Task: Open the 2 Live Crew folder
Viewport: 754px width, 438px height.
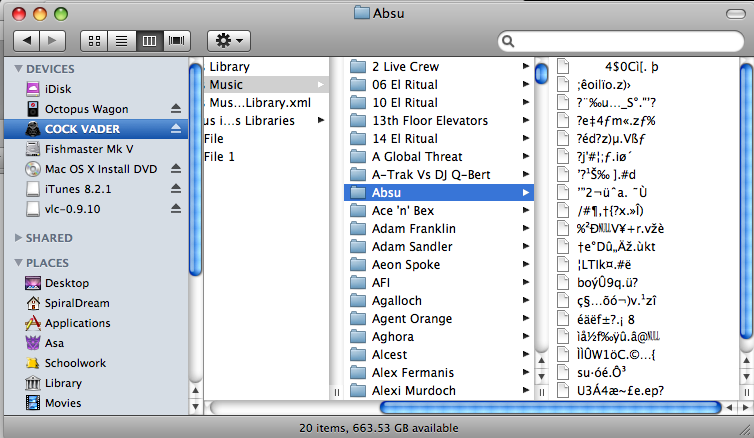Action: 439,66
